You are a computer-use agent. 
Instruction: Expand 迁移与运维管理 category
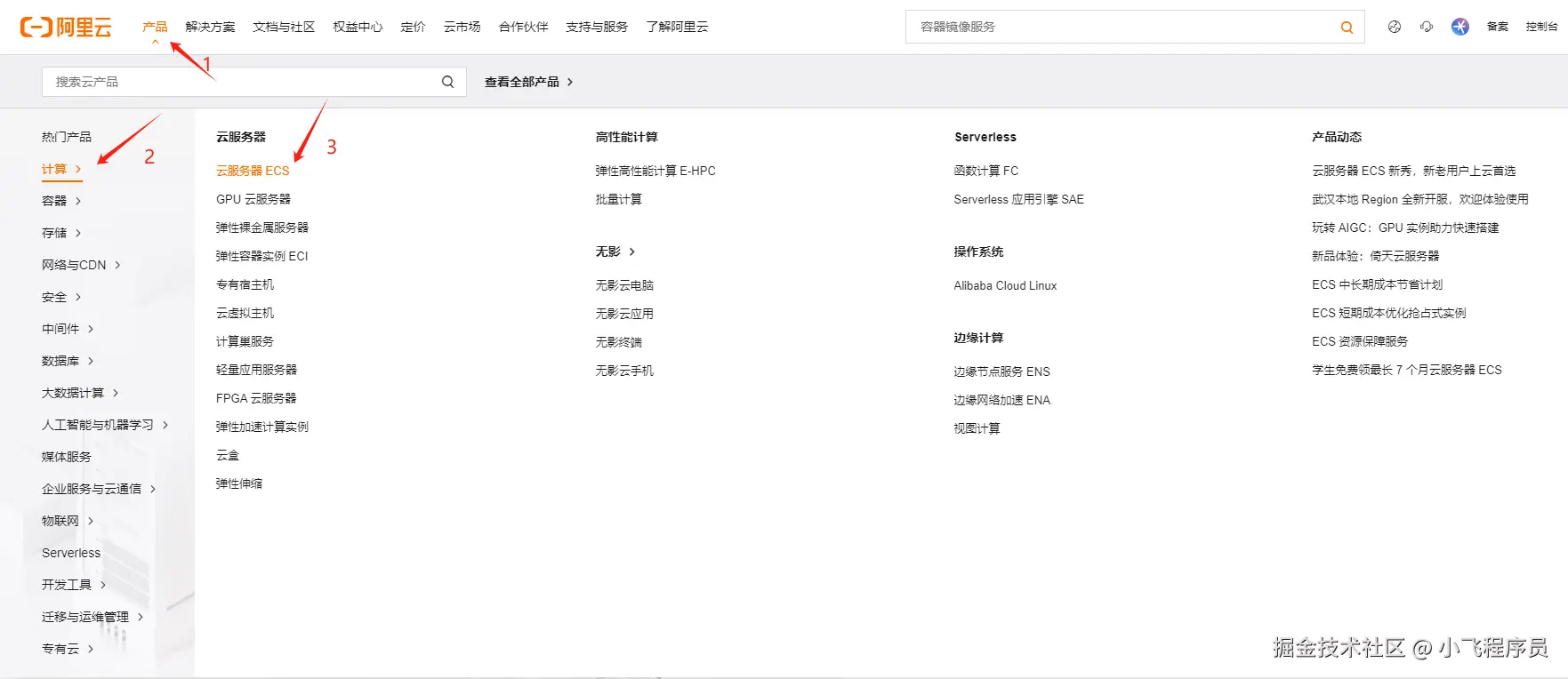(92, 617)
